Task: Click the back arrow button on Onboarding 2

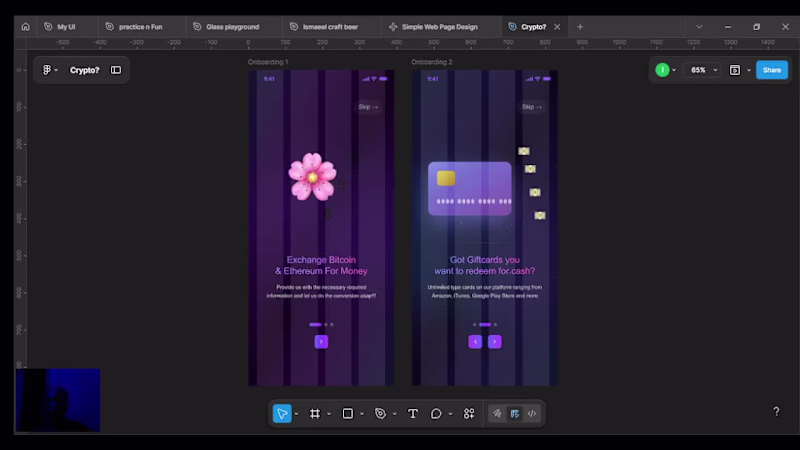Action: click(x=475, y=341)
